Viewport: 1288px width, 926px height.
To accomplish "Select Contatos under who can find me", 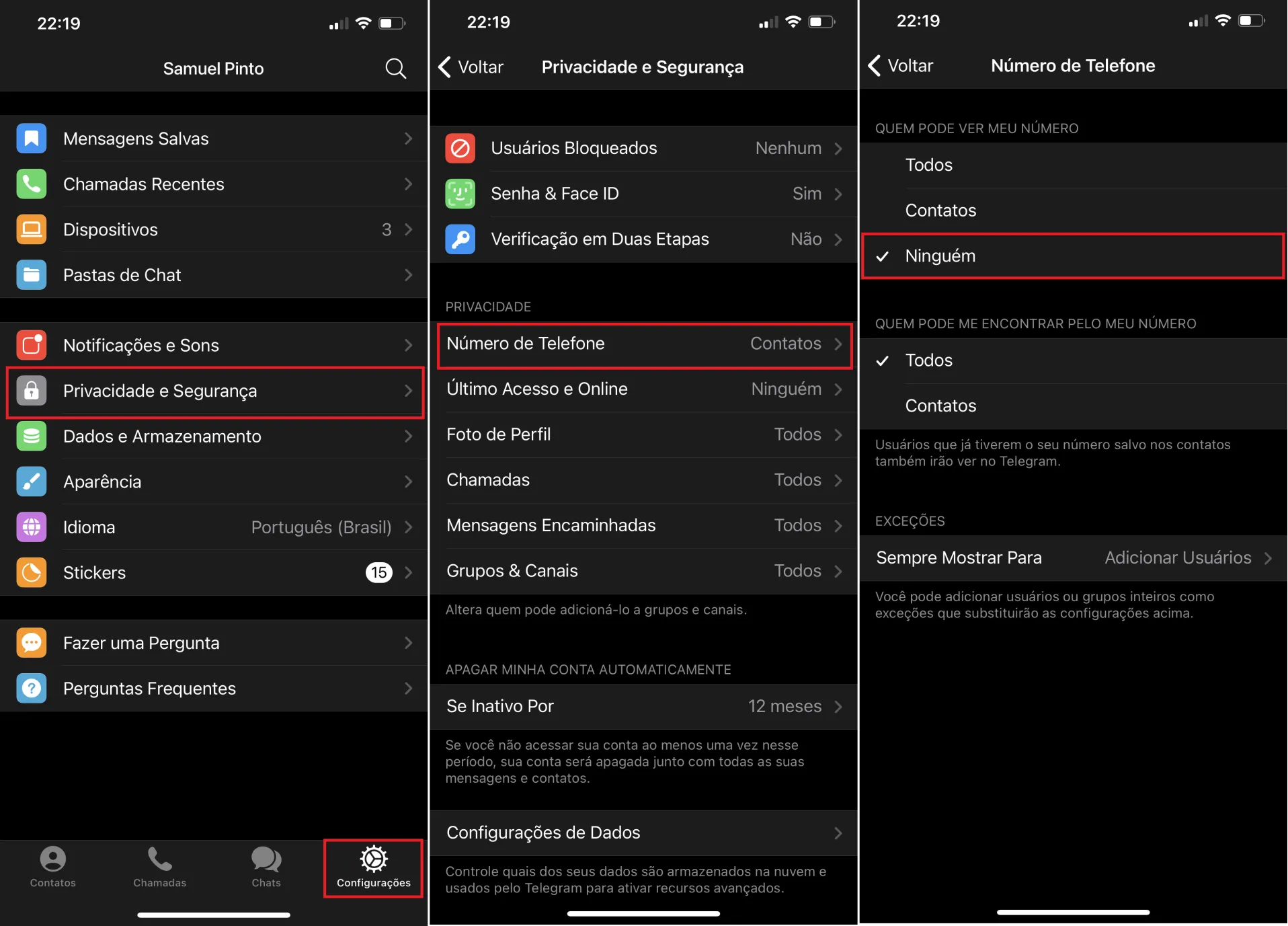I will pyautogui.click(x=1074, y=406).
